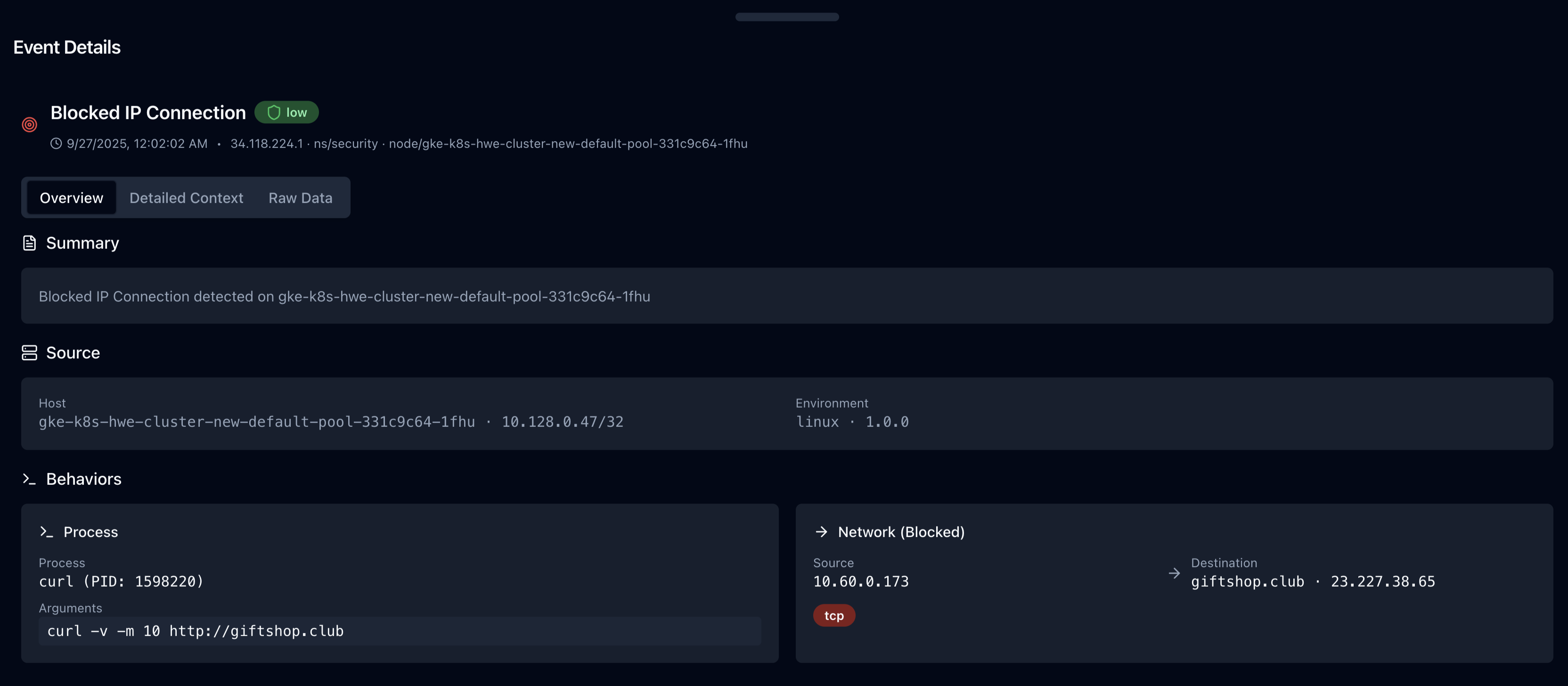Click the Network (Blocked) arrow icon
1568x686 pixels.
tap(821, 531)
